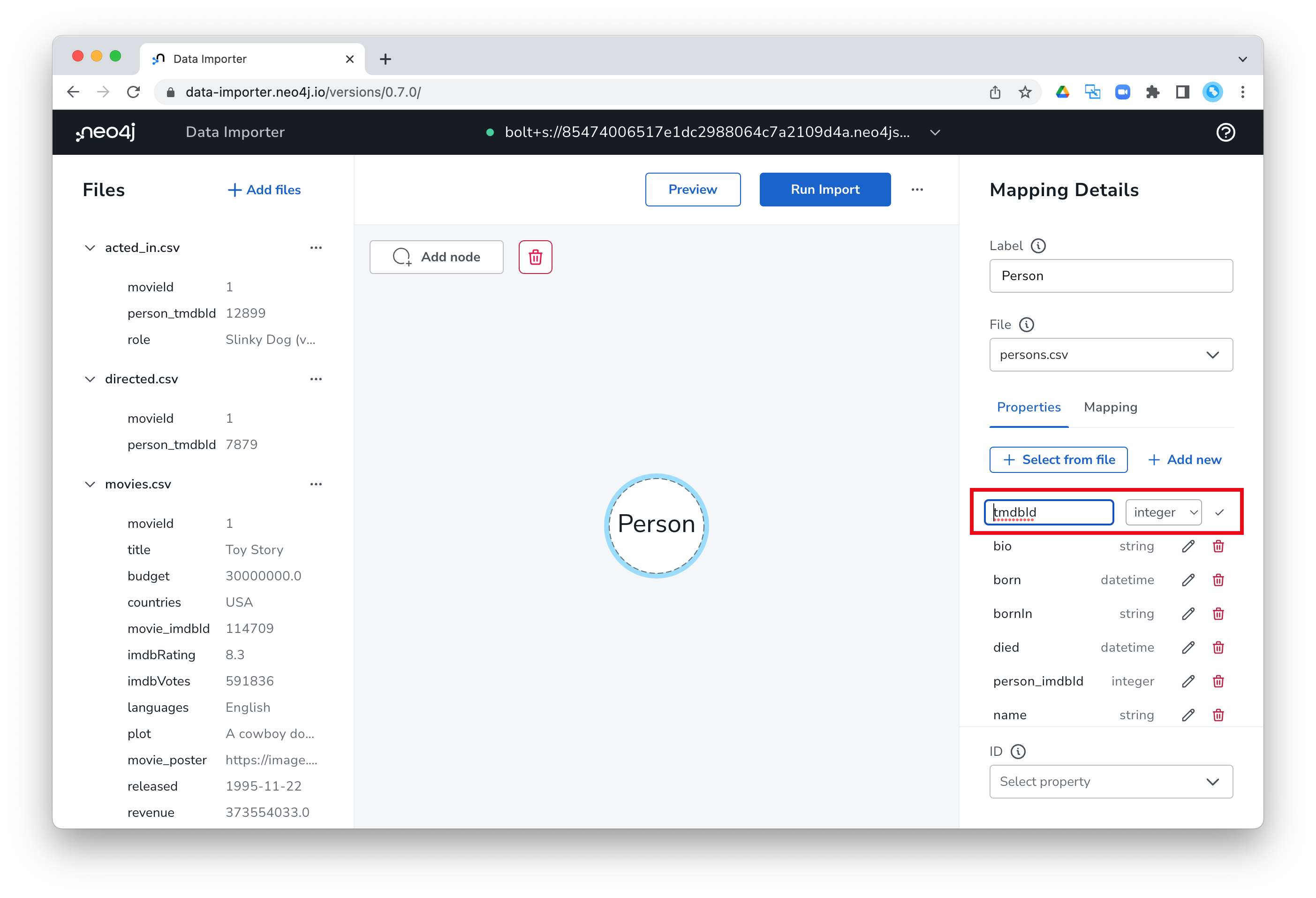The image size is (1316, 898).
Task: Click the pencil edit icon for bio property
Action: pyautogui.click(x=1187, y=546)
